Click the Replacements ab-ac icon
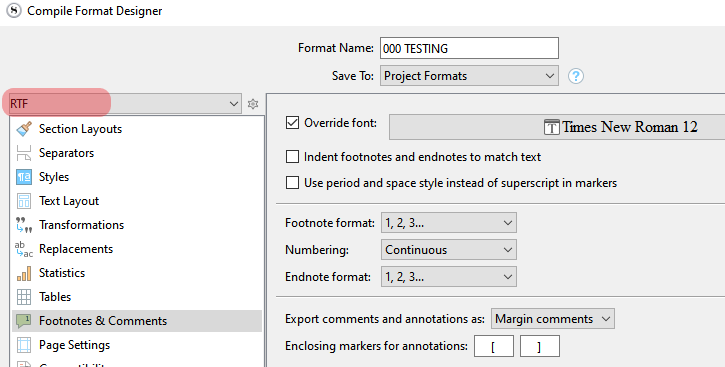Image resolution: width=725 pixels, height=367 pixels. [x=24, y=249]
